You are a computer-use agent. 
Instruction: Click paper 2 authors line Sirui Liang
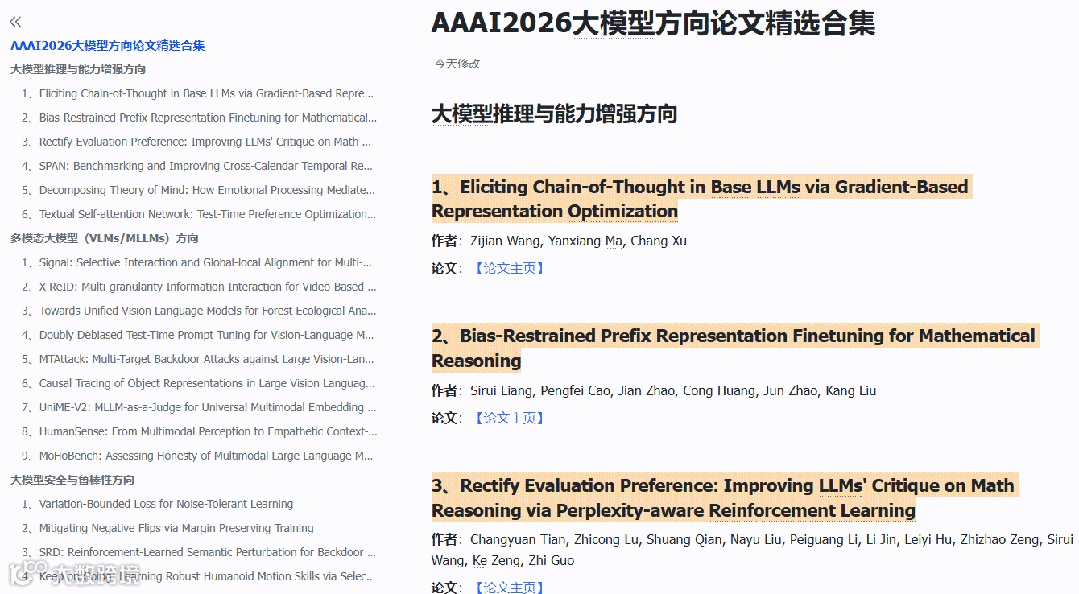(654, 391)
